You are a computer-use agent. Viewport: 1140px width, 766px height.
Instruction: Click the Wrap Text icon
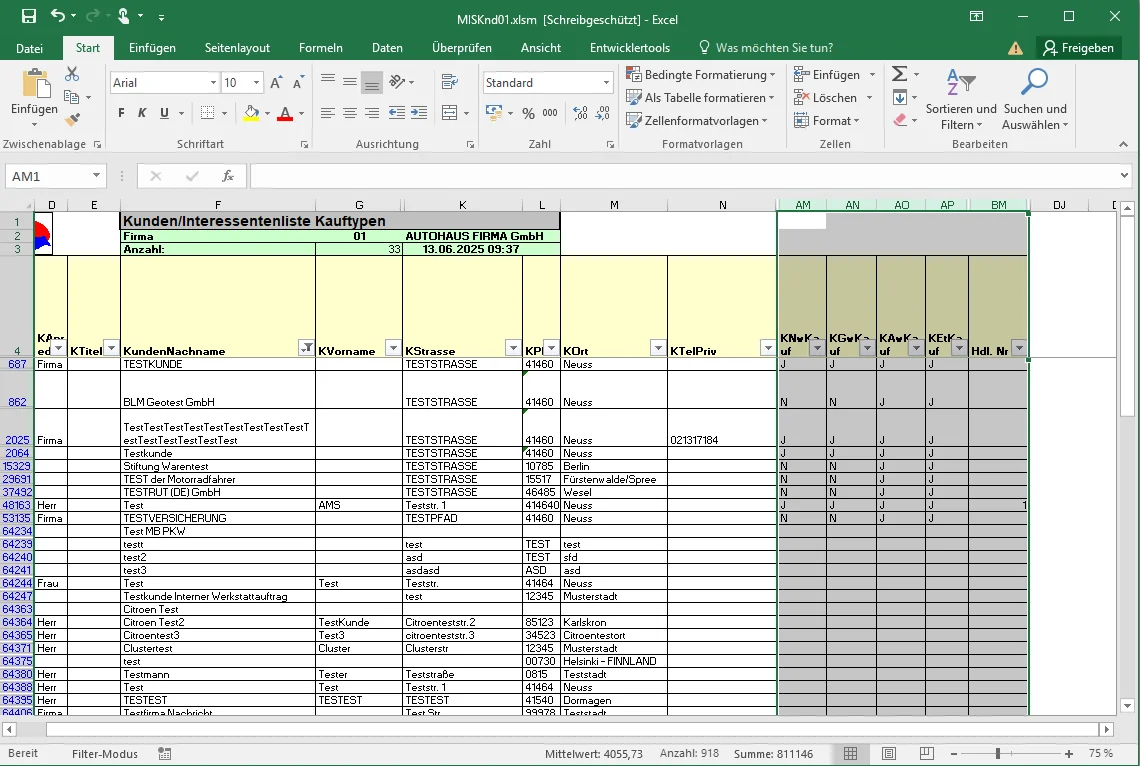pos(450,81)
